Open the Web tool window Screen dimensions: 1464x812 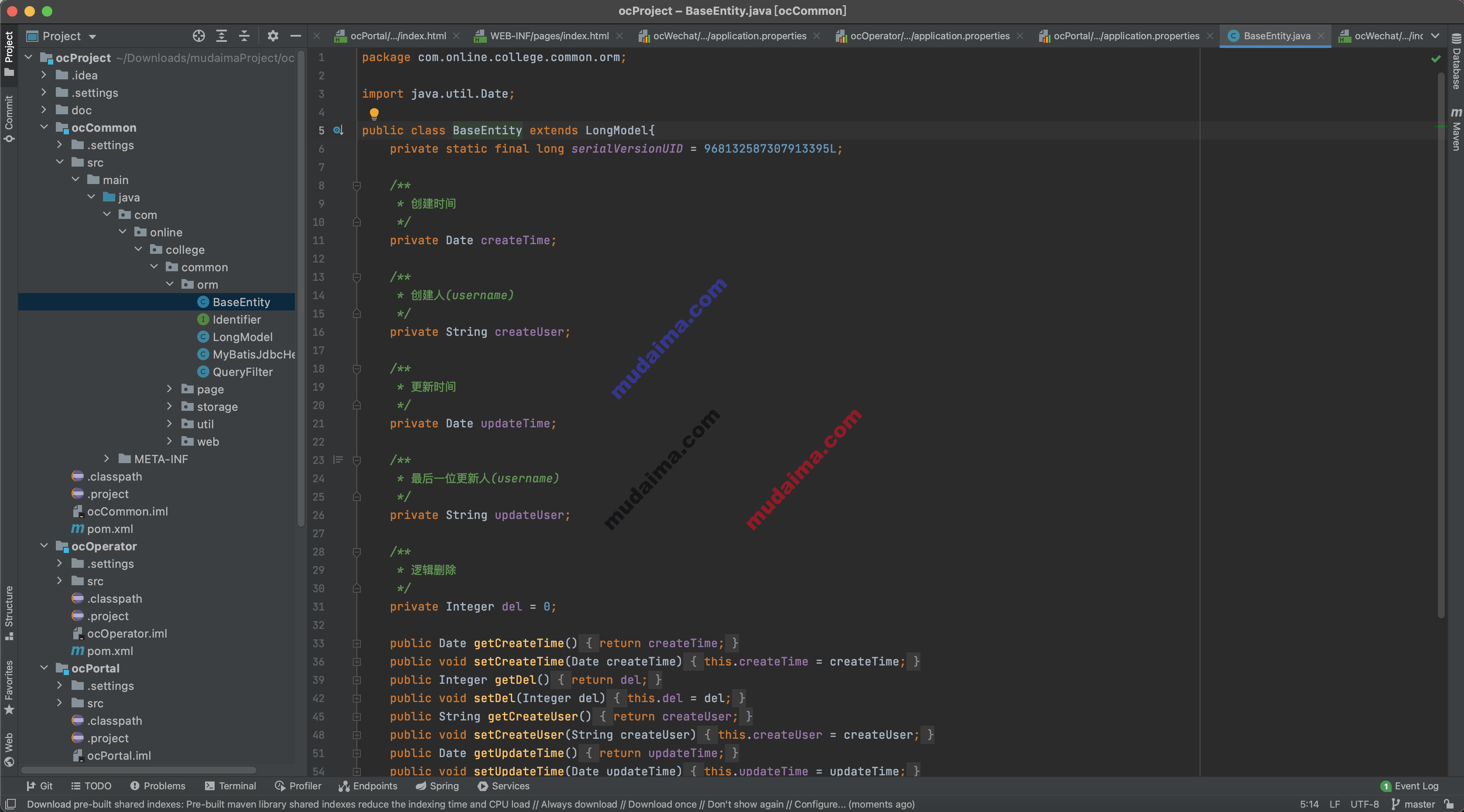[9, 750]
